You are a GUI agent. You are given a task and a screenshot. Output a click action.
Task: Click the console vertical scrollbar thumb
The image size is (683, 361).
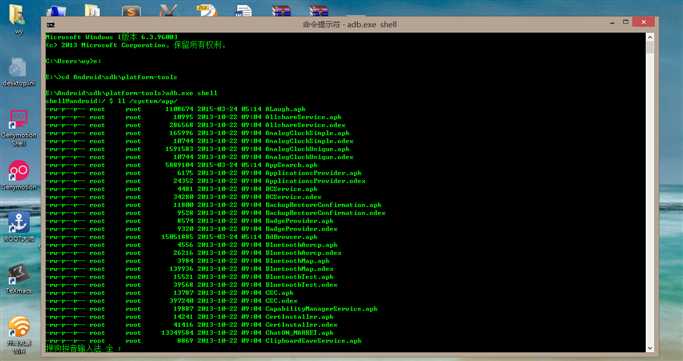(650, 47)
